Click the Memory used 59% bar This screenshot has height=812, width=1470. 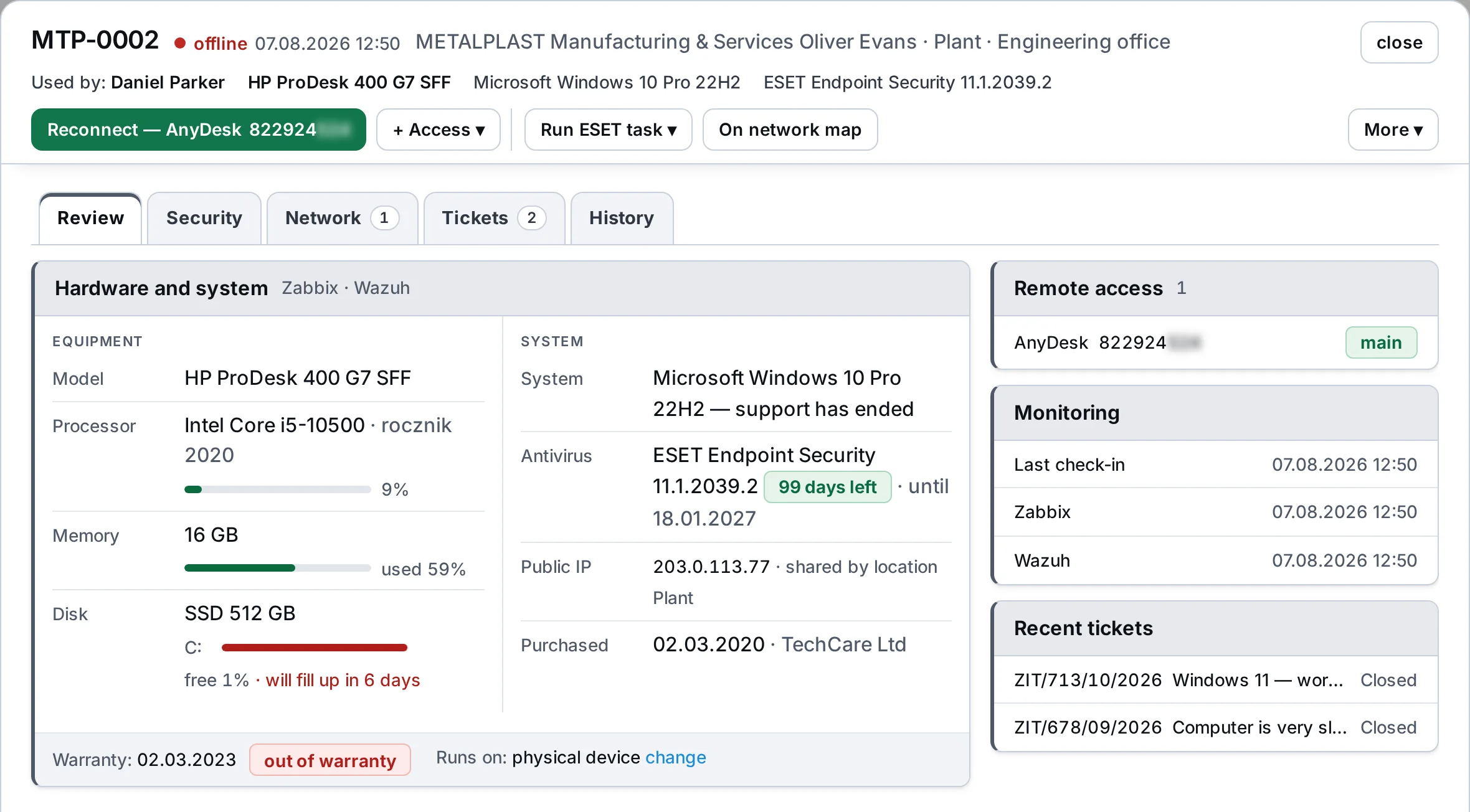pyautogui.click(x=278, y=568)
